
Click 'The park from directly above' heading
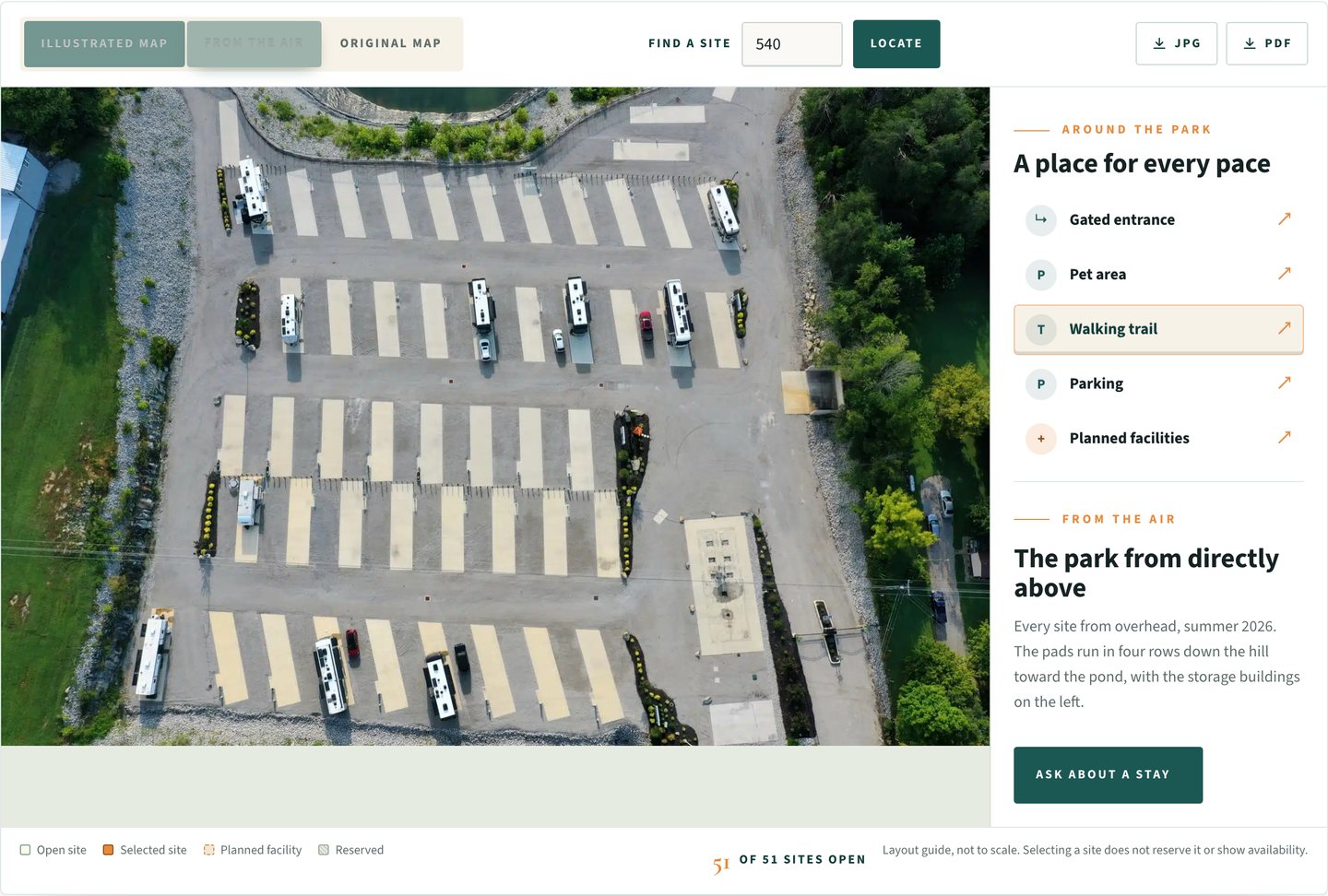pyautogui.click(x=1146, y=572)
